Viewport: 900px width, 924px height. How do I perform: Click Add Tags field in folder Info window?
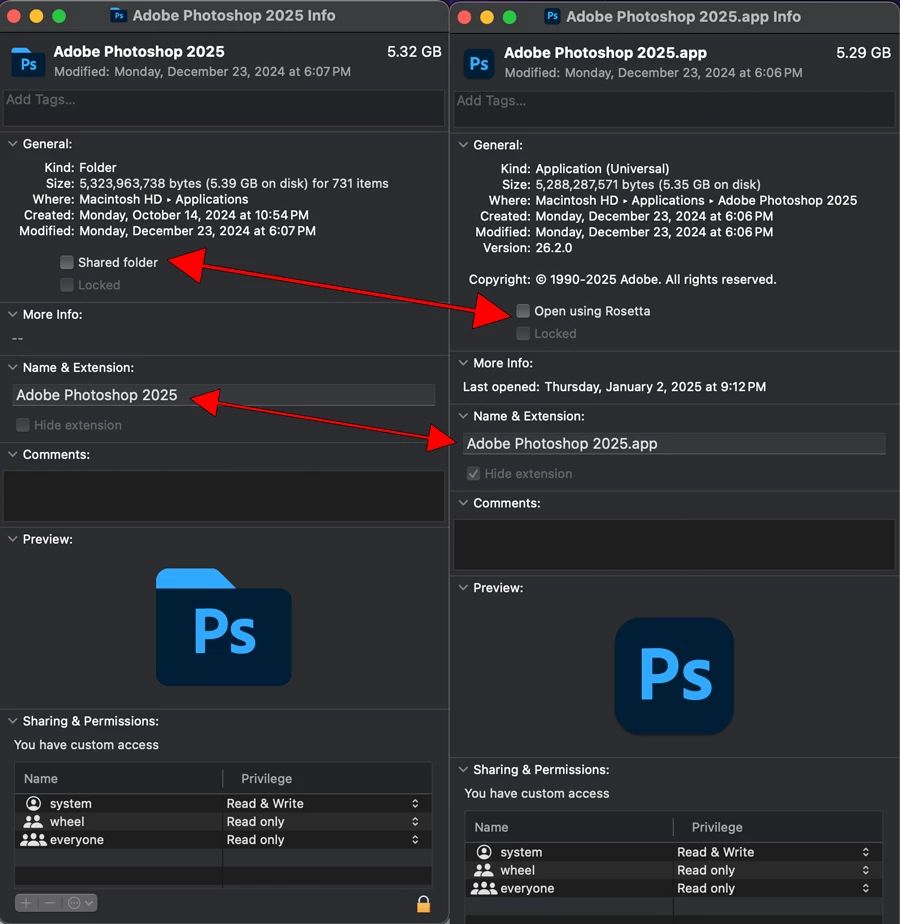tap(223, 107)
